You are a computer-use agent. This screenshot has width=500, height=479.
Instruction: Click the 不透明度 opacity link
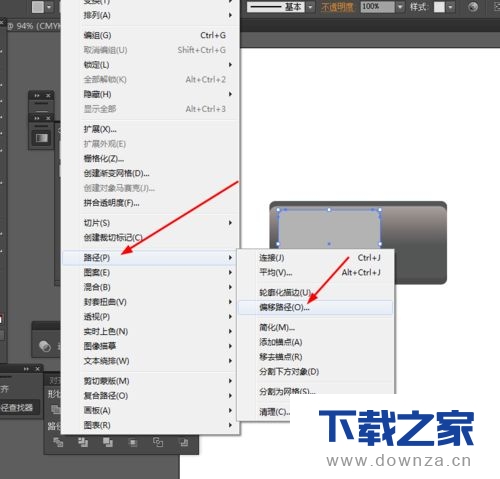pos(337,7)
